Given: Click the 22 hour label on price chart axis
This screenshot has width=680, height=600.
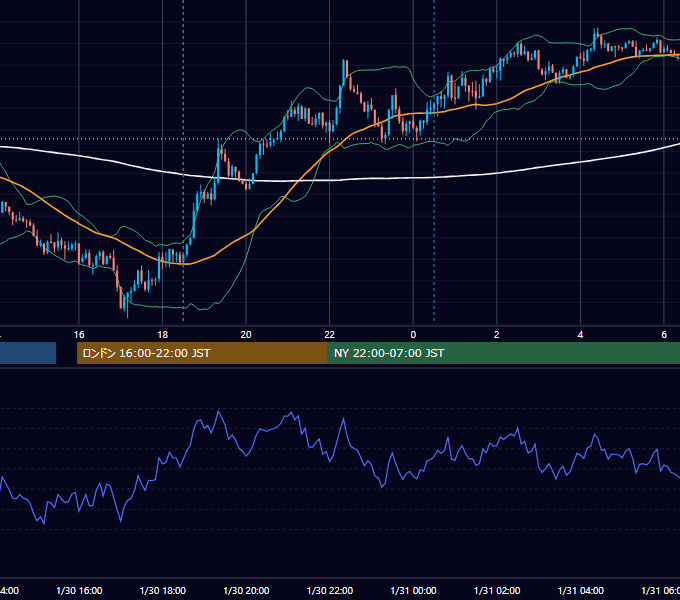Looking at the screenshot, I should coord(330,335).
